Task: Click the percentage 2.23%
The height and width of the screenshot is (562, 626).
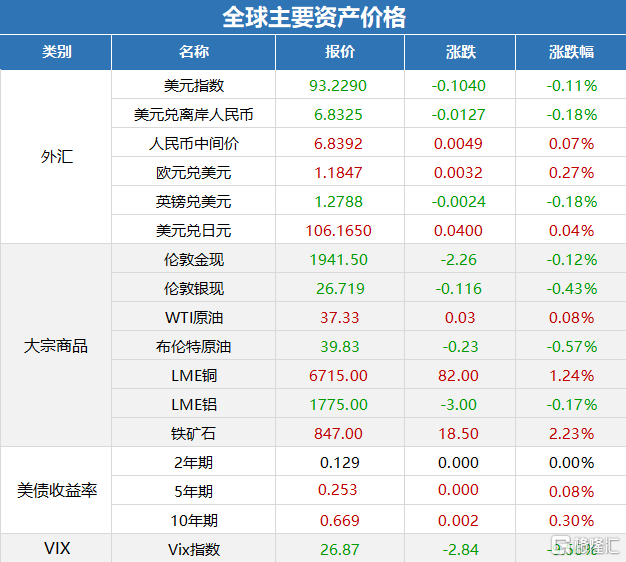Action: [x=572, y=434]
